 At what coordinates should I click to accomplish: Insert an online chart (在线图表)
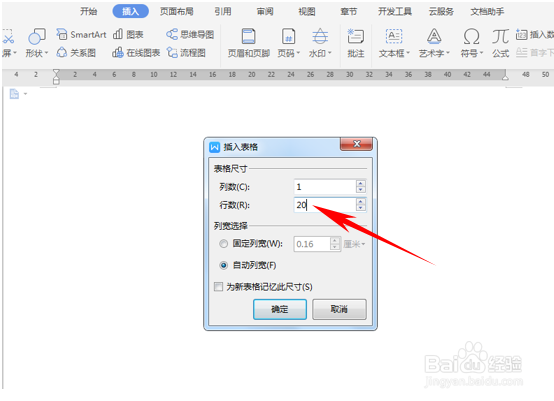click(x=136, y=53)
